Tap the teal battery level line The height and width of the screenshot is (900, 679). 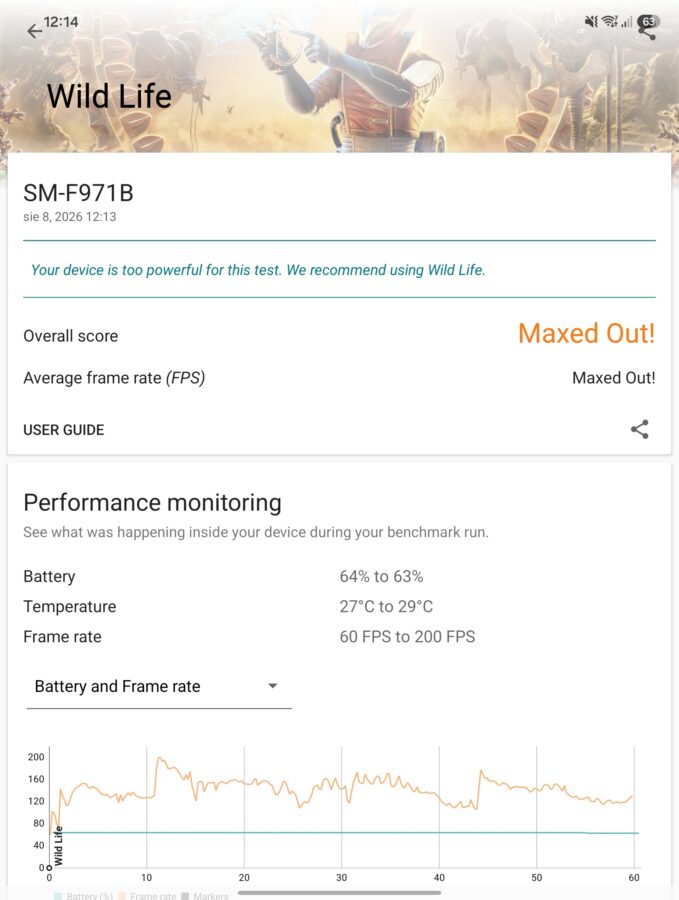click(344, 832)
